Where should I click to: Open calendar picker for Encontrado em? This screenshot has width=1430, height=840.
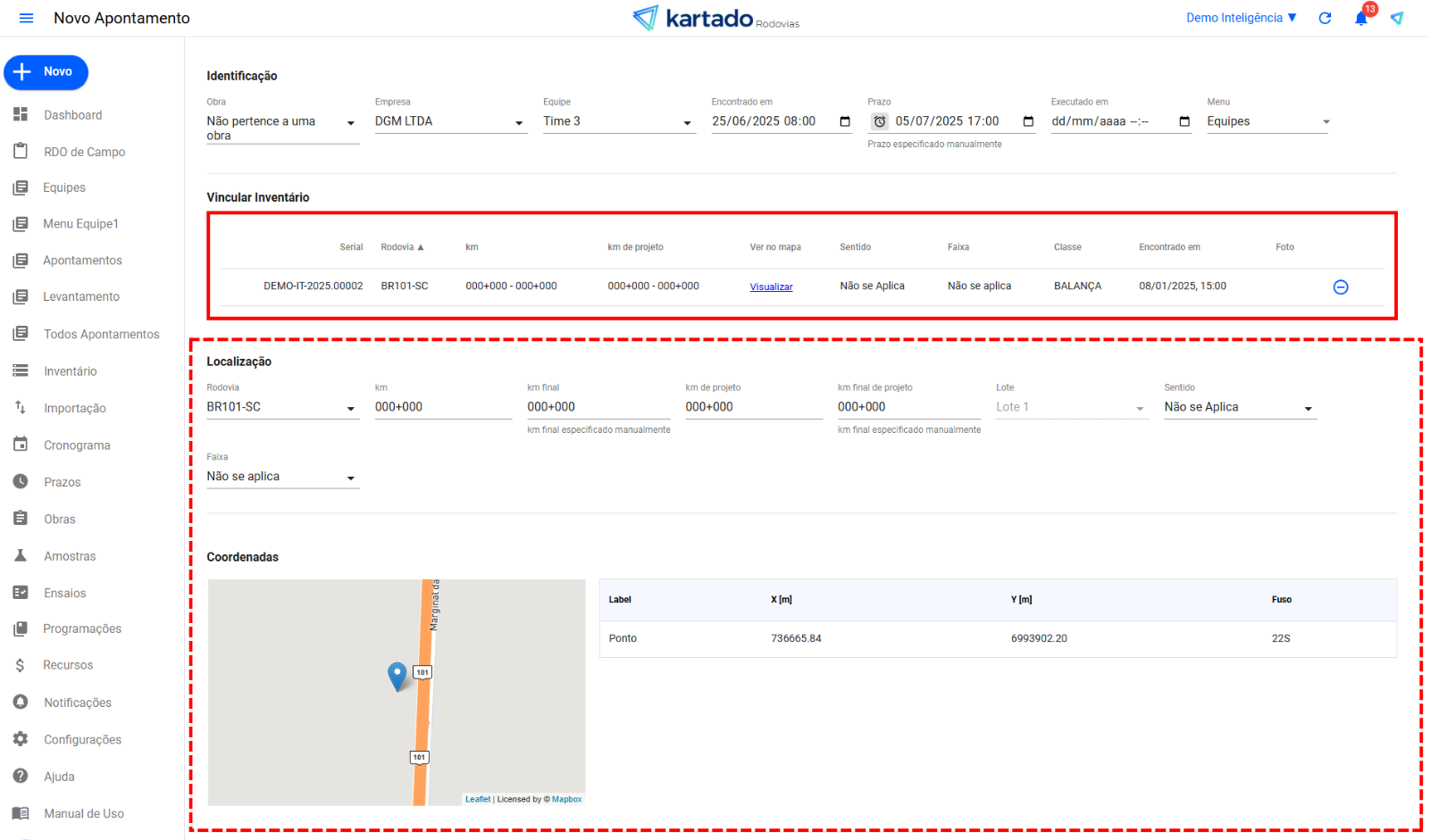[845, 121]
